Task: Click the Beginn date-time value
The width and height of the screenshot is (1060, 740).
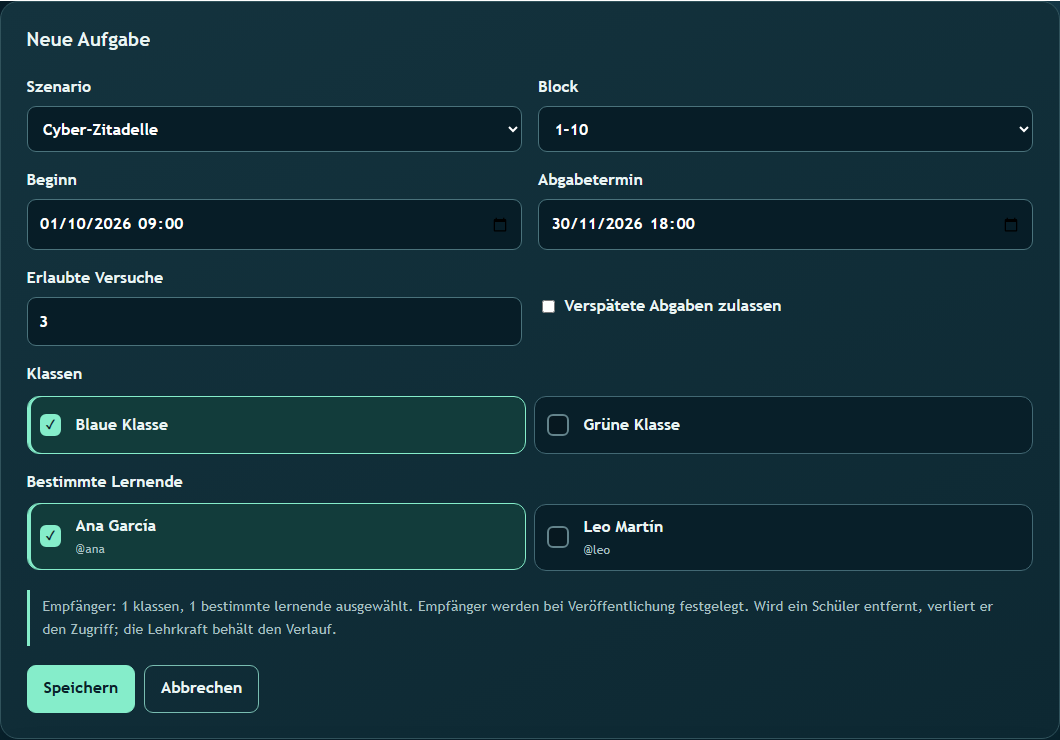Action: tap(112, 224)
